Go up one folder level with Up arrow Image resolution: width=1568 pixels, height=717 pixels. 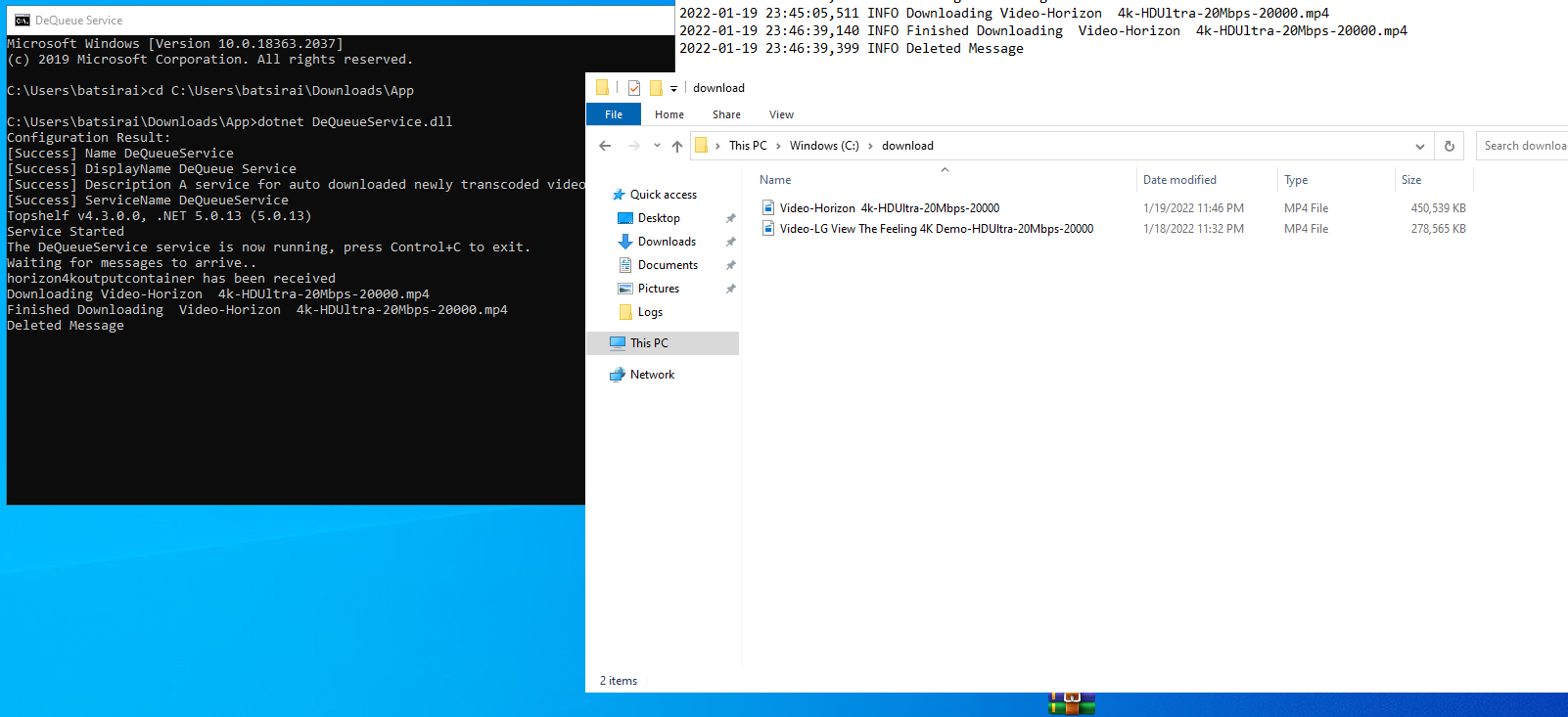click(x=677, y=146)
